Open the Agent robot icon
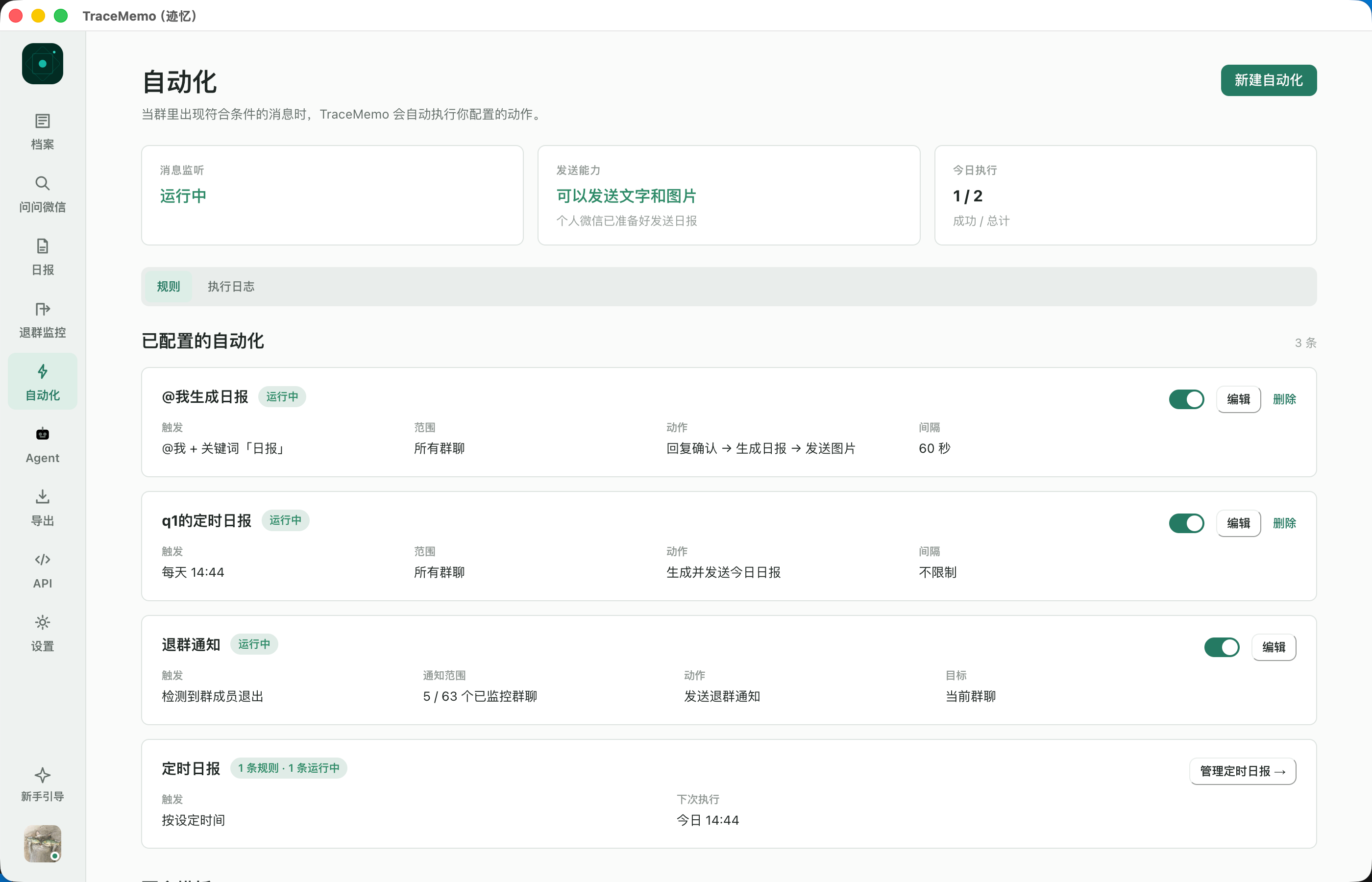 pos(42,434)
